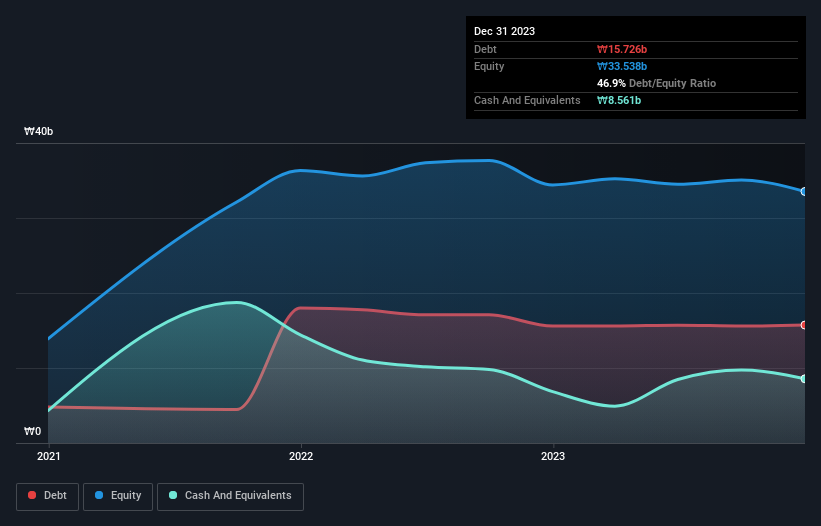This screenshot has width=821, height=526.
Task: Click the Dec 31 2023 tooltip date
Action: coord(504,31)
